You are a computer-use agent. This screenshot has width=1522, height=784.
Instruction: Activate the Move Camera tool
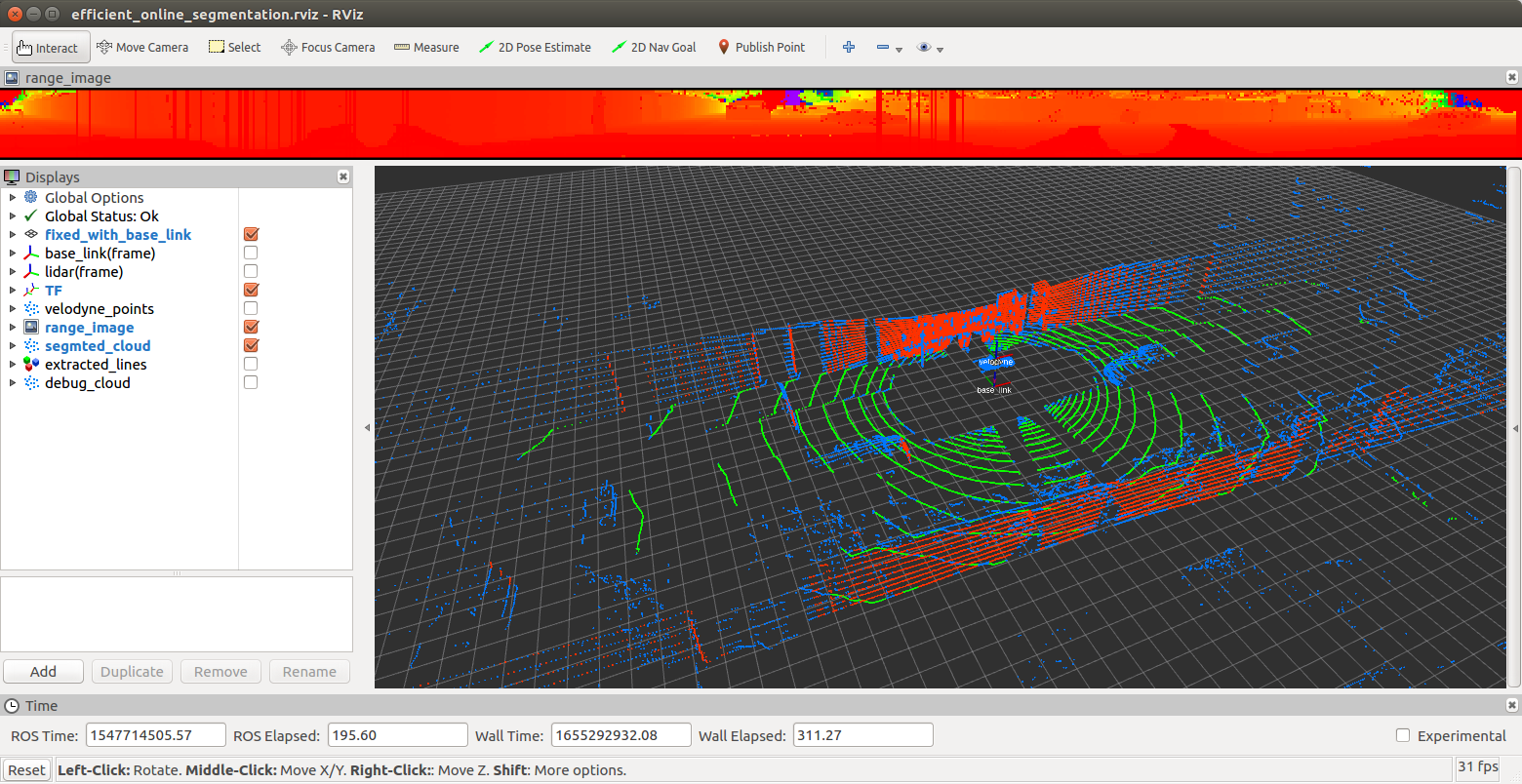coord(142,47)
